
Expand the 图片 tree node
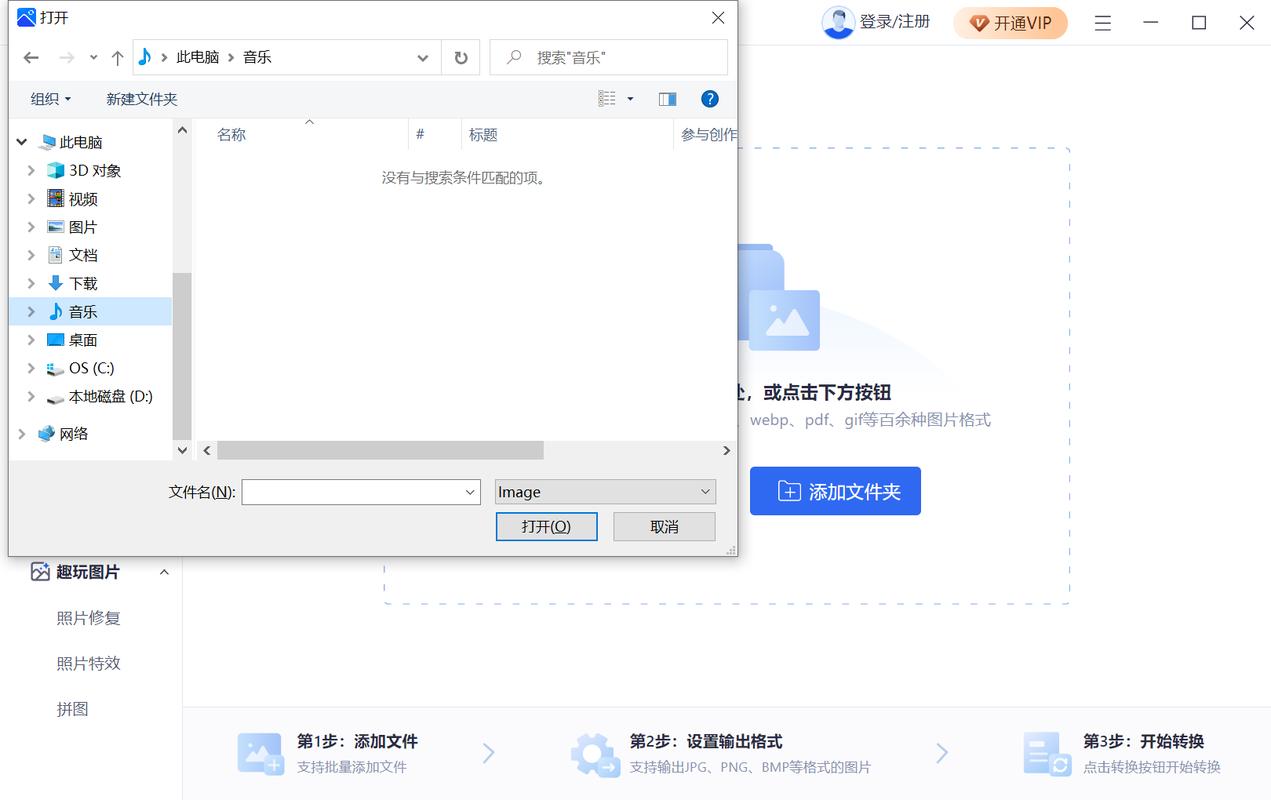[31, 227]
